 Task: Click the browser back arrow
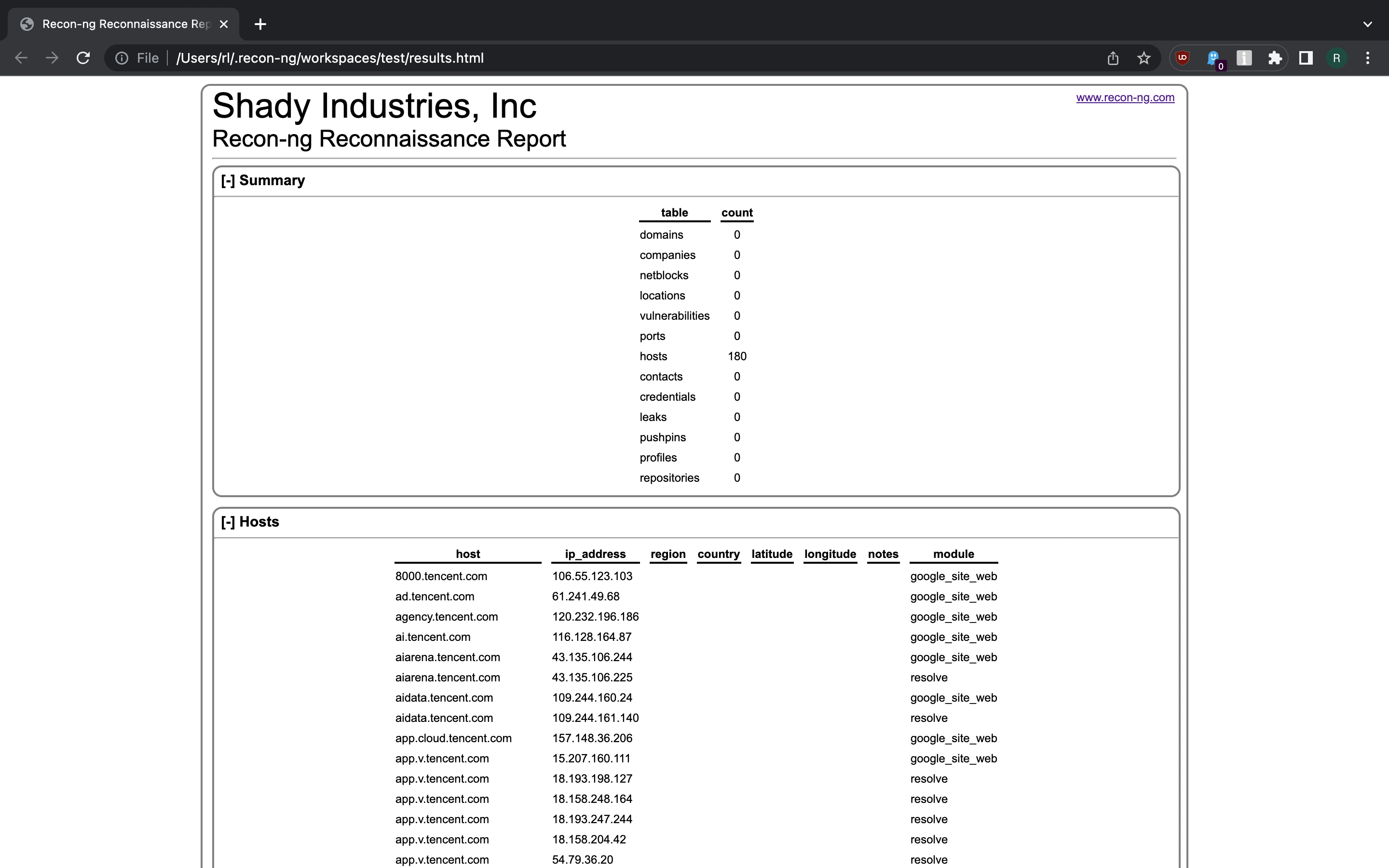tap(21, 58)
